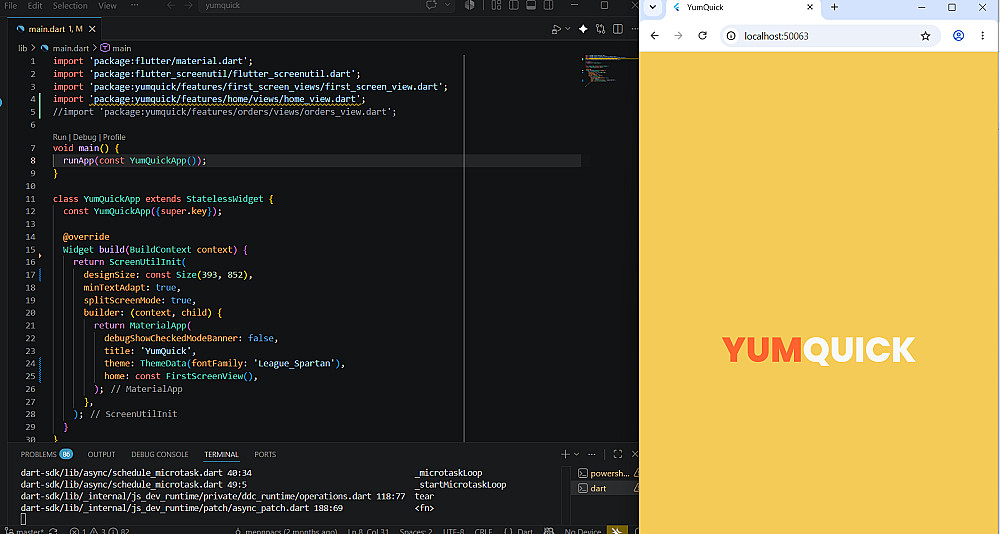
Task: Click the minimap code preview
Action: click(x=609, y=69)
